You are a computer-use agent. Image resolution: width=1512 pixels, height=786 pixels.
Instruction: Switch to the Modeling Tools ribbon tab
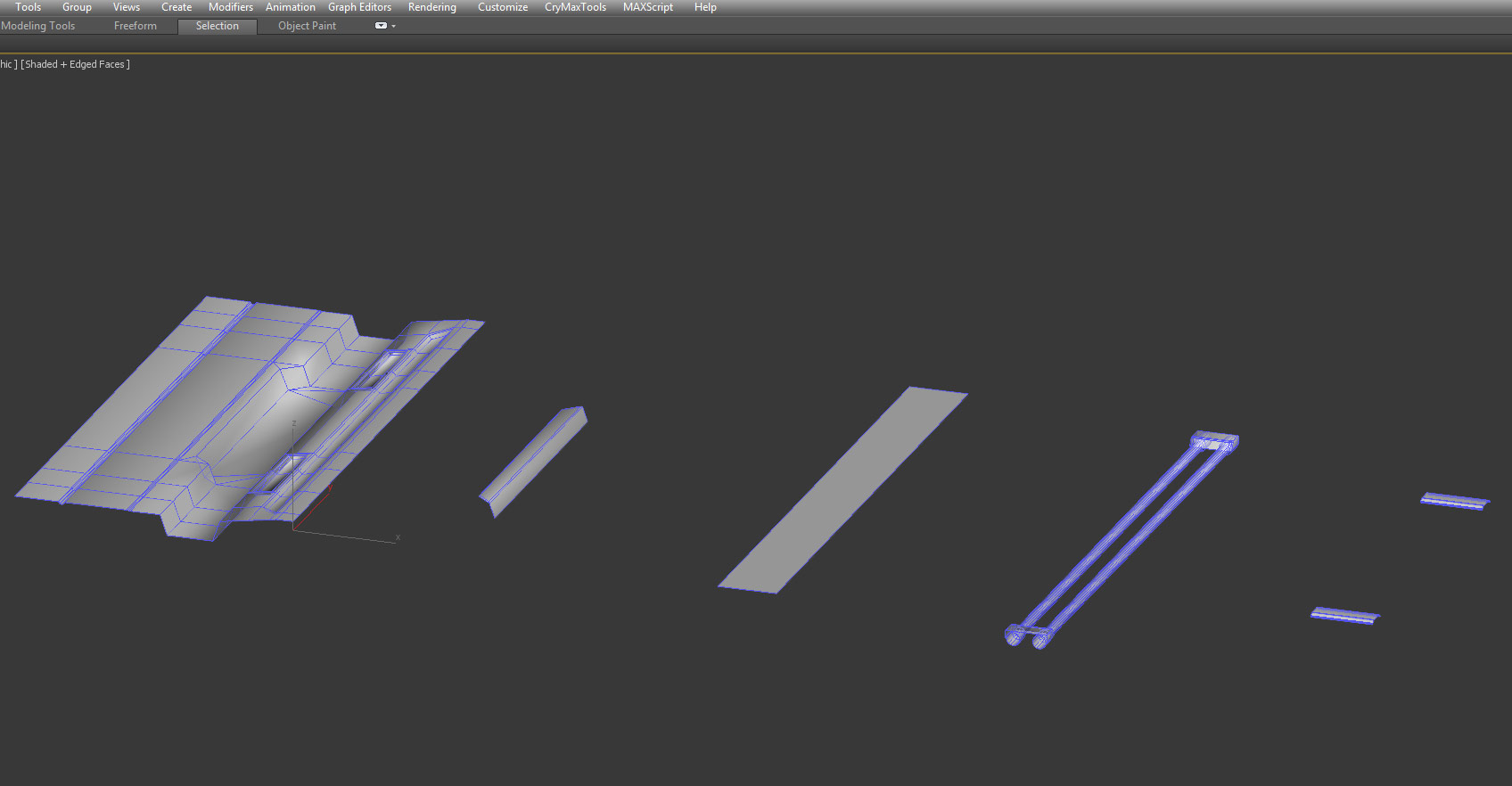pos(38,26)
